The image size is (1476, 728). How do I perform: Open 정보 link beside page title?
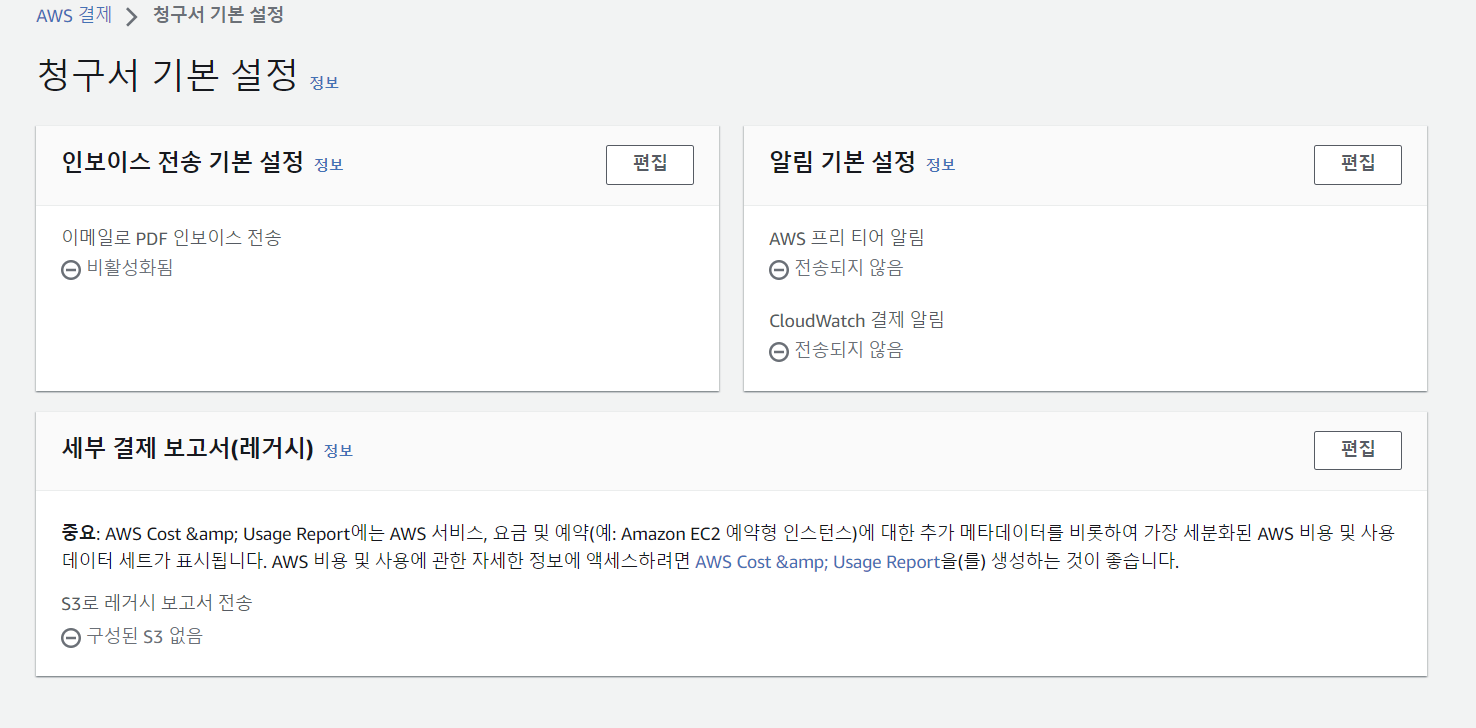(x=324, y=83)
